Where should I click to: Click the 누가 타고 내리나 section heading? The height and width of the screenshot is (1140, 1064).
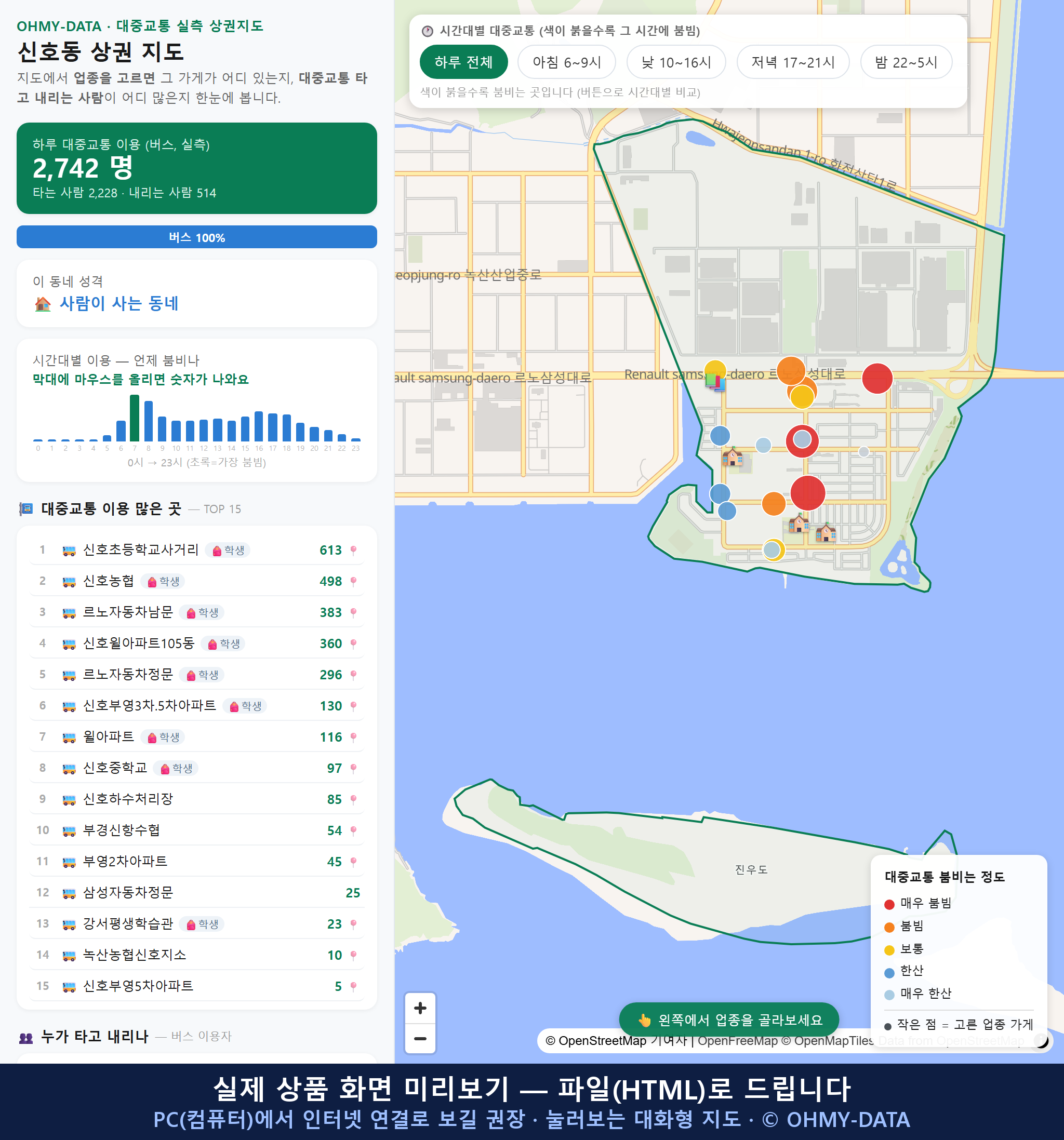[x=95, y=1036]
